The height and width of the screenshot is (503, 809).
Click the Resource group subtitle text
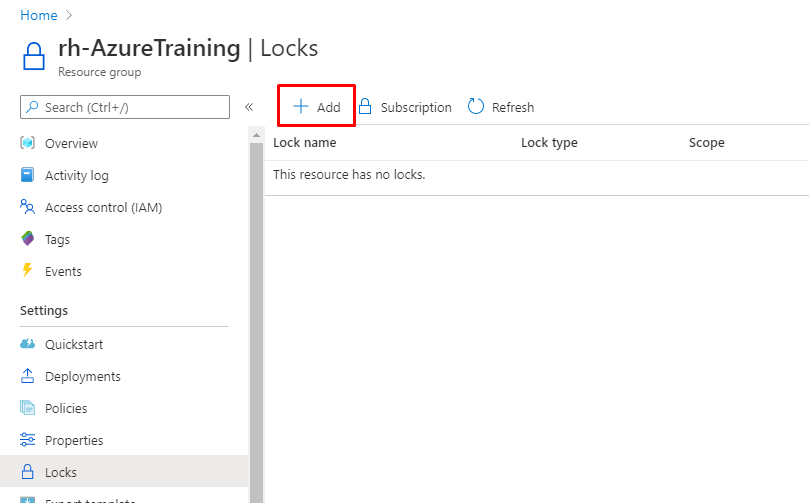(100, 72)
